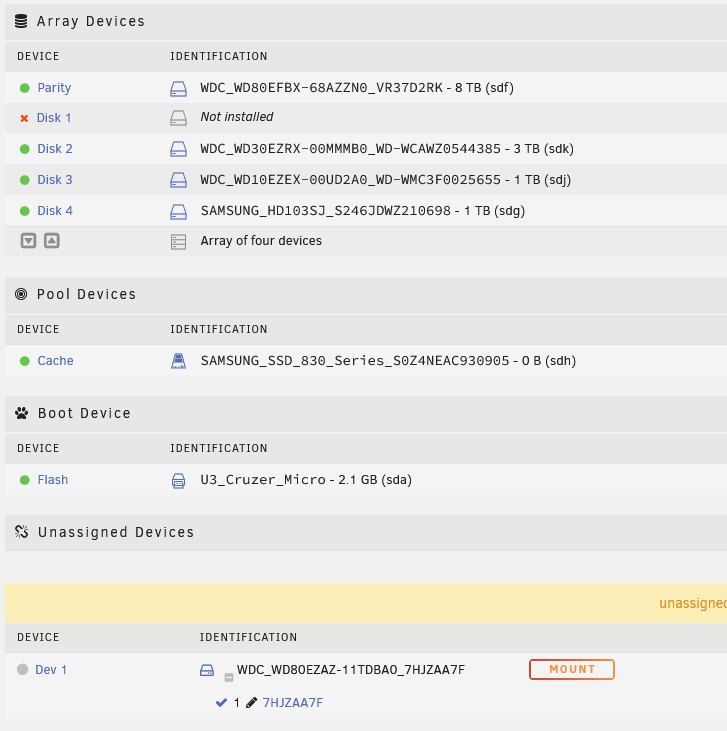The height and width of the screenshot is (731, 727).
Task: Click the green status dot for Disk 4
Action: coord(25,211)
